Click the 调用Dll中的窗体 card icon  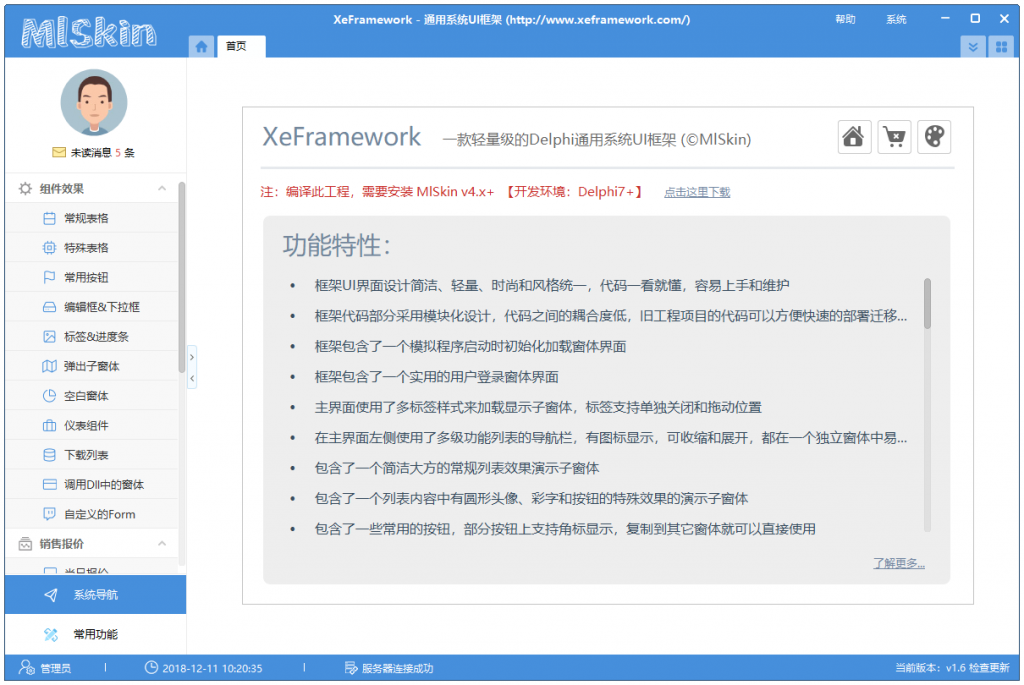pos(49,485)
